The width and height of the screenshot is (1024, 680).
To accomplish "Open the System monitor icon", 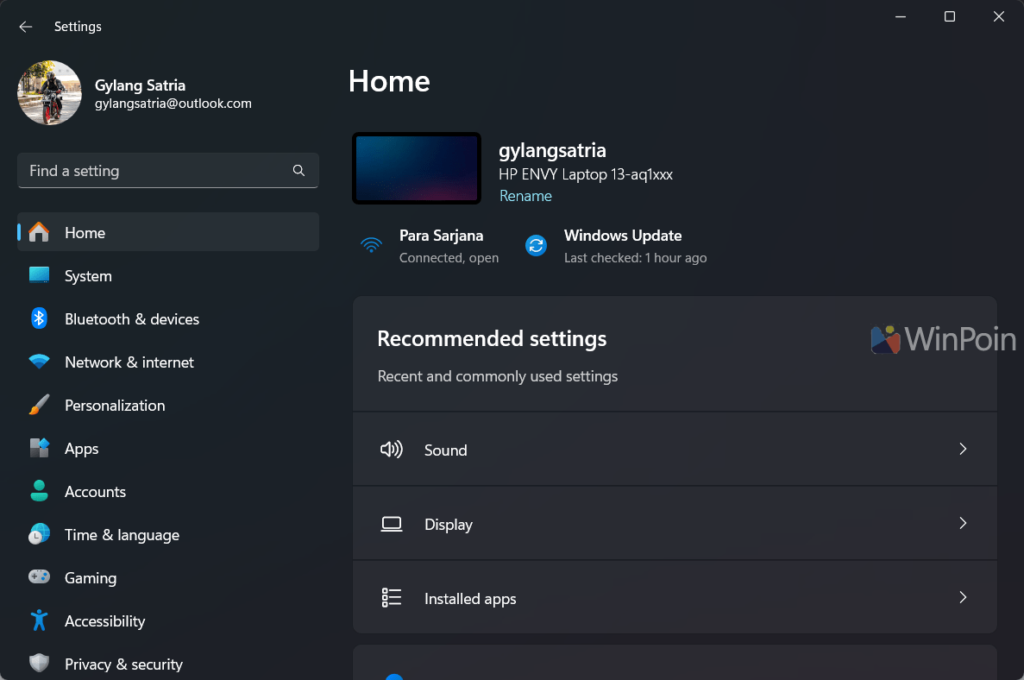I will 39,275.
